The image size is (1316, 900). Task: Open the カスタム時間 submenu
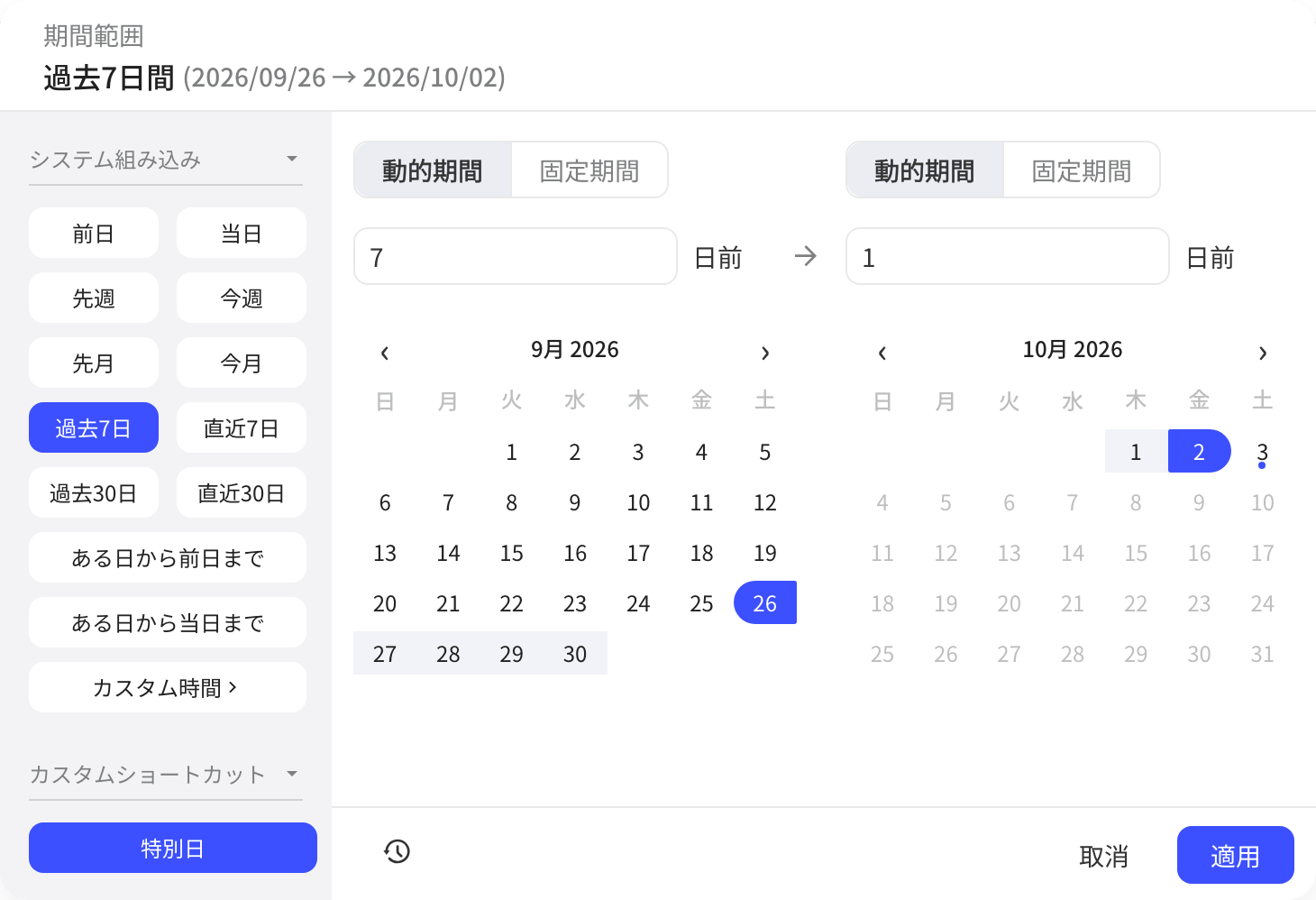168,687
